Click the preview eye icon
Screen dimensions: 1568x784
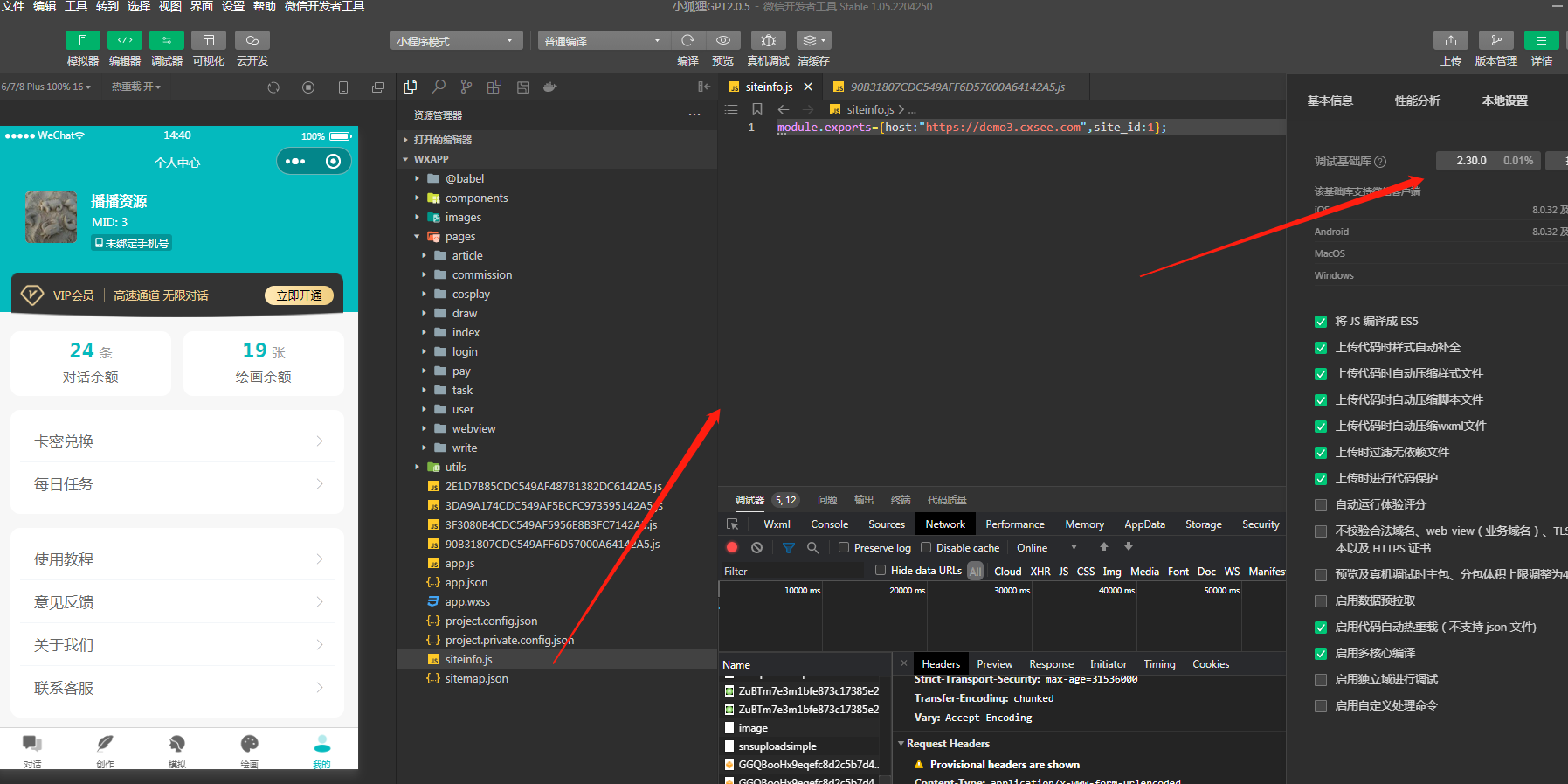click(723, 40)
